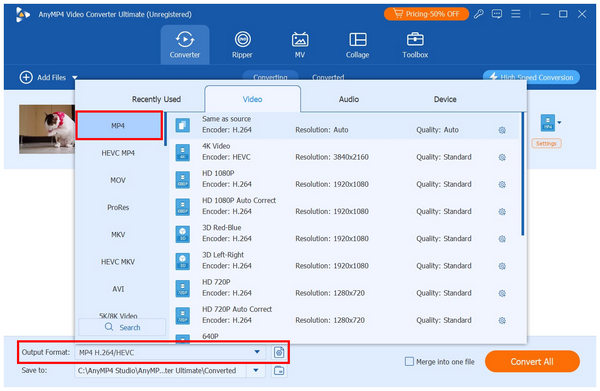This screenshot has width=600, height=391.
Task: Open settings gear for 4K Video
Action: (x=502, y=157)
